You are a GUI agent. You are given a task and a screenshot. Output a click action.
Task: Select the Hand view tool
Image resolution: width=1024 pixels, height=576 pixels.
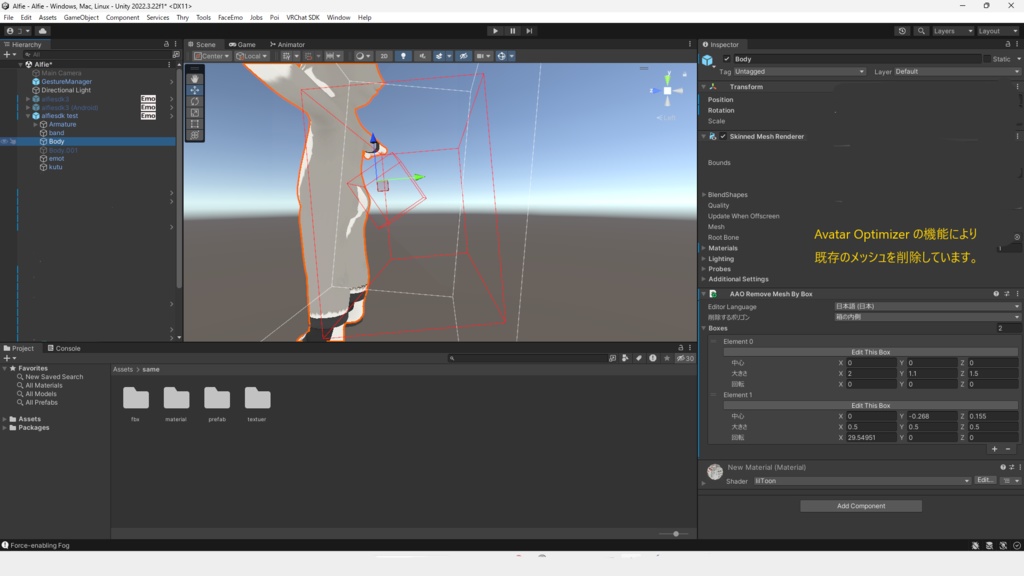pos(195,78)
